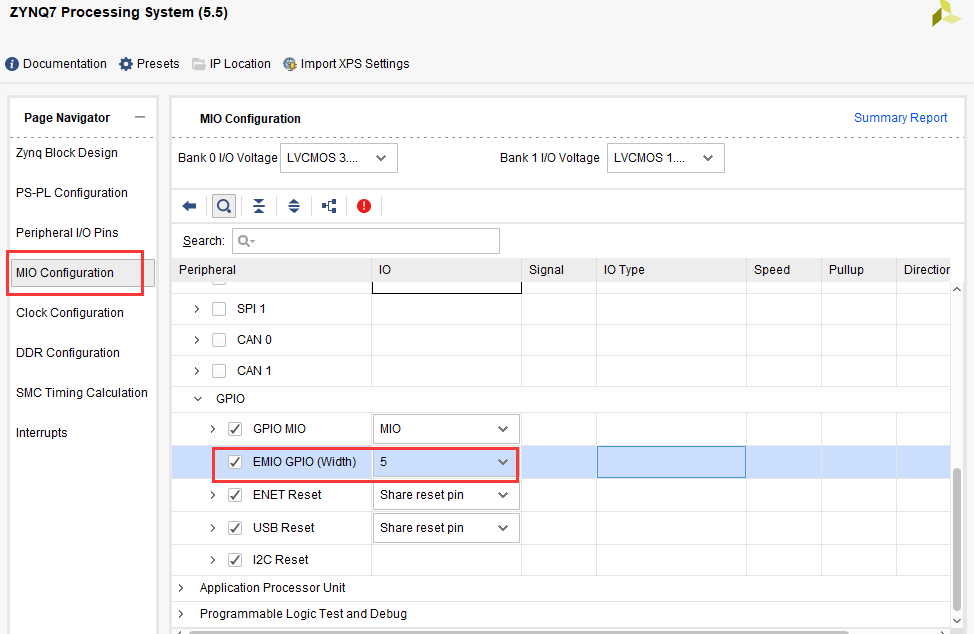Click scrollbar up arrow
974x634 pixels.
pyautogui.click(x=957, y=289)
